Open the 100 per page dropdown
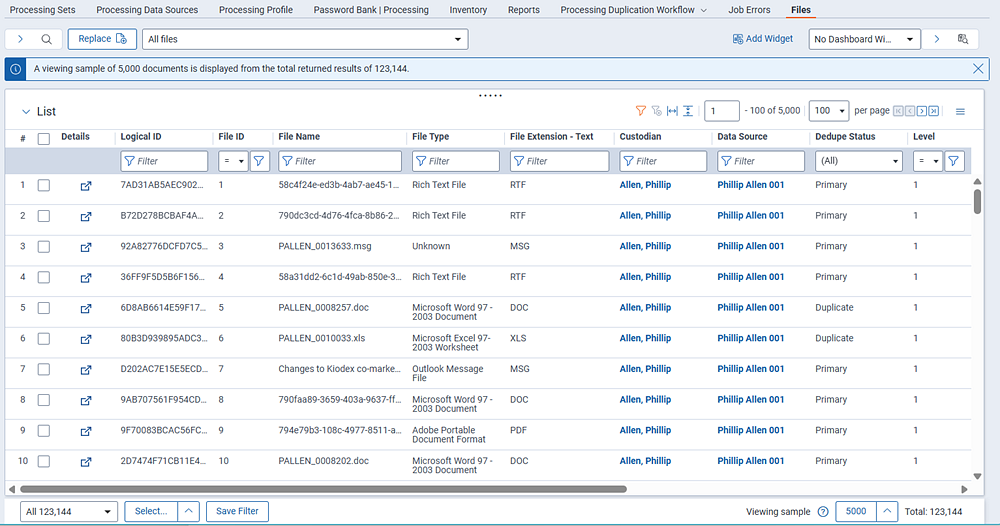This screenshot has width=1000, height=526. [828, 111]
